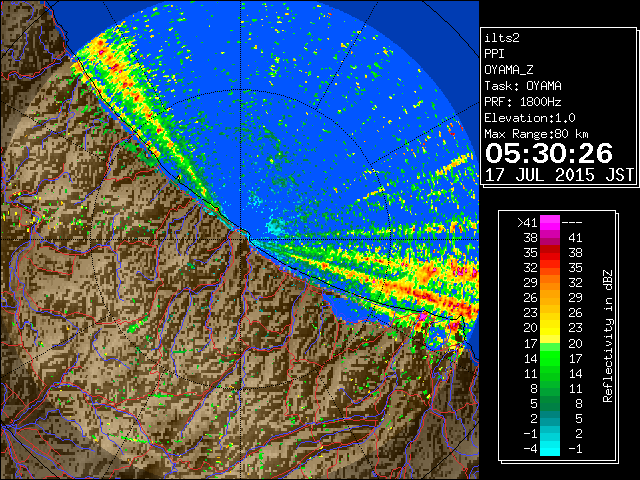Pick the orange 29–32 dBZ legend swatch
The image size is (640, 480).
549,283
